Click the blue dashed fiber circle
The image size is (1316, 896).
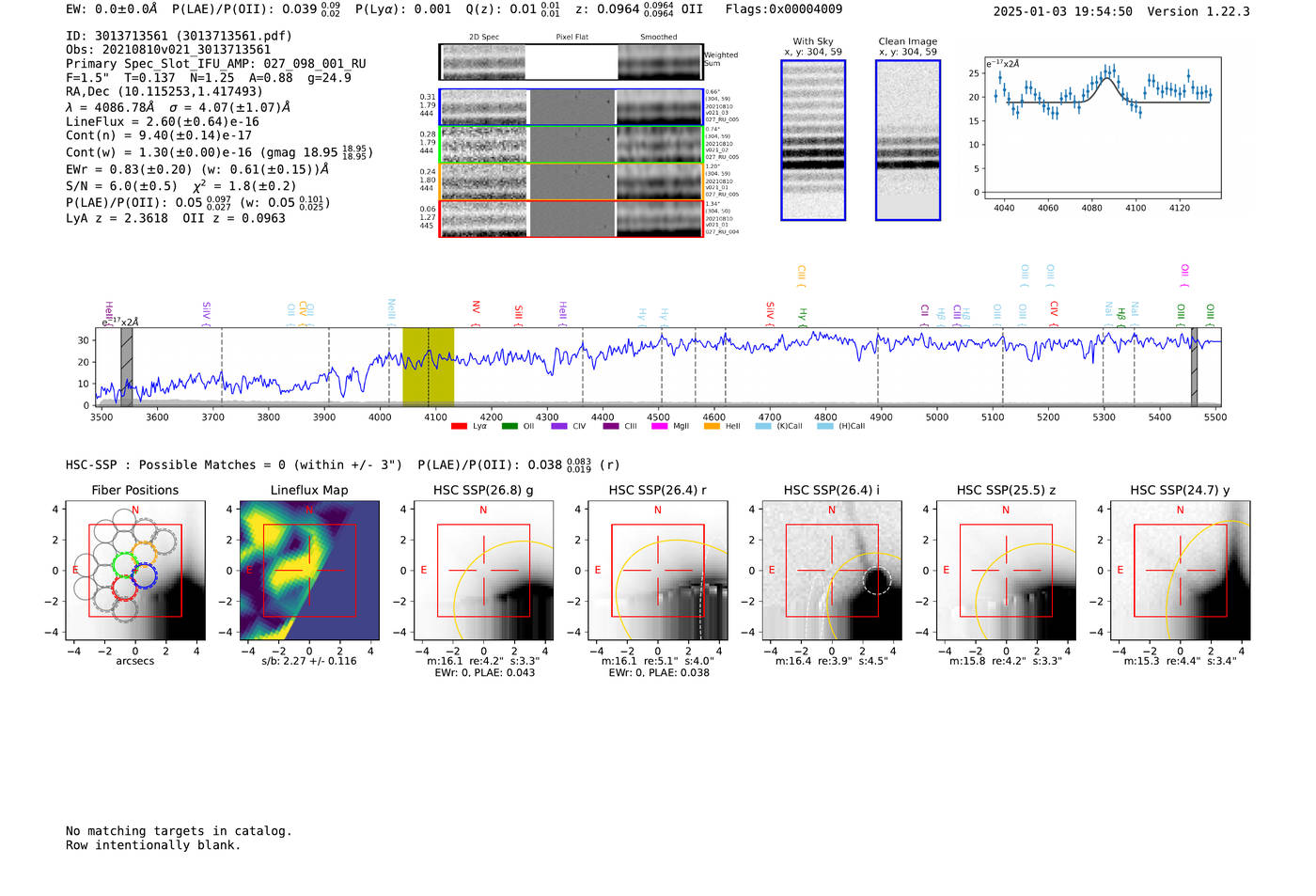click(144, 575)
